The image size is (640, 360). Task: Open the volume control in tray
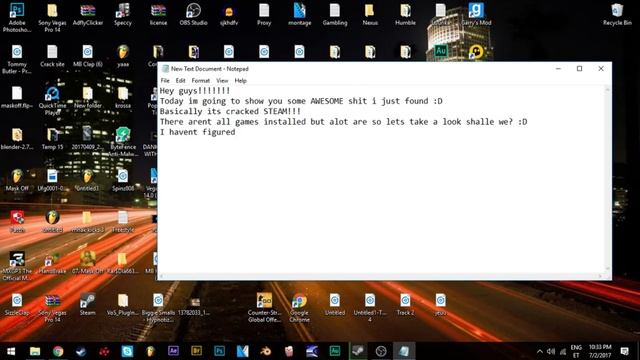(x=551, y=351)
